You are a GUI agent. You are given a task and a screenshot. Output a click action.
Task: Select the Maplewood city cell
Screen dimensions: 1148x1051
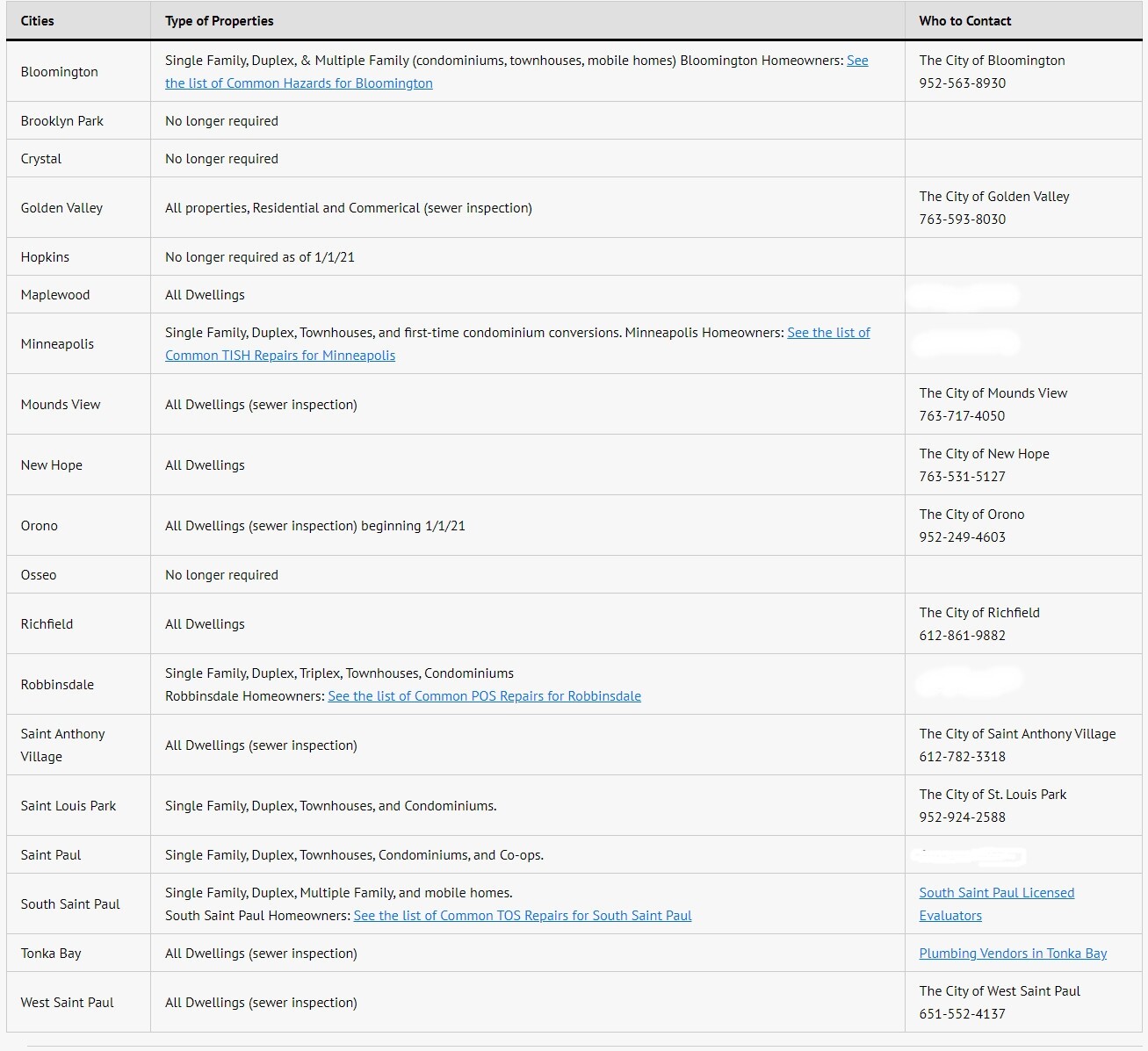click(x=78, y=295)
